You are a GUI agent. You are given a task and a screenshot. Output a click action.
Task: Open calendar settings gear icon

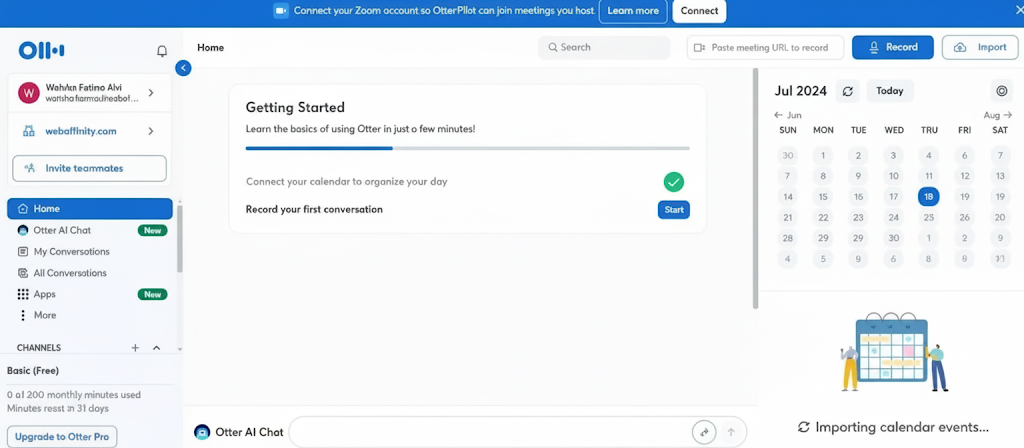[x=1001, y=91]
